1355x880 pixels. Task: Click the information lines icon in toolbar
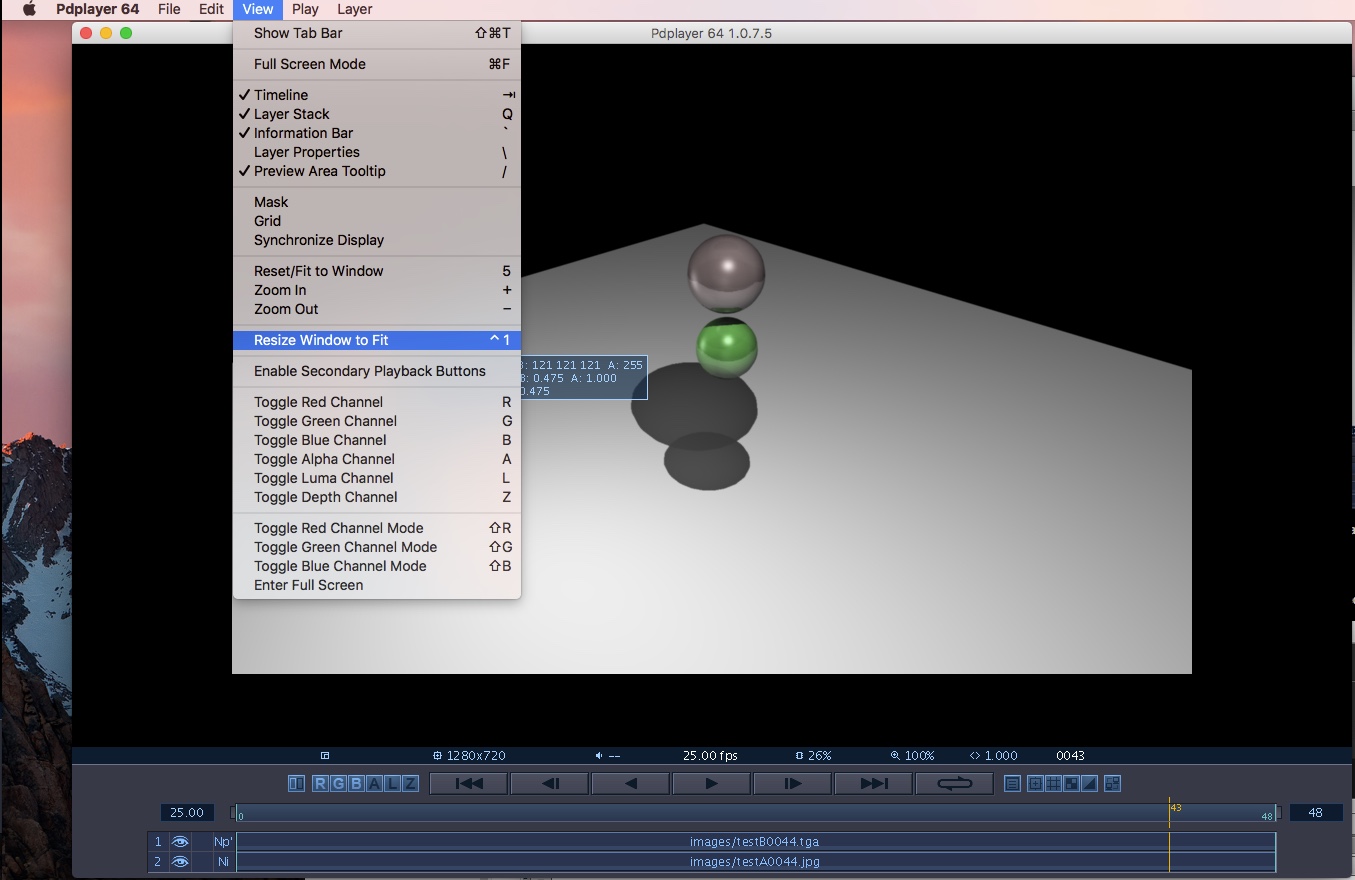[x=1013, y=784]
